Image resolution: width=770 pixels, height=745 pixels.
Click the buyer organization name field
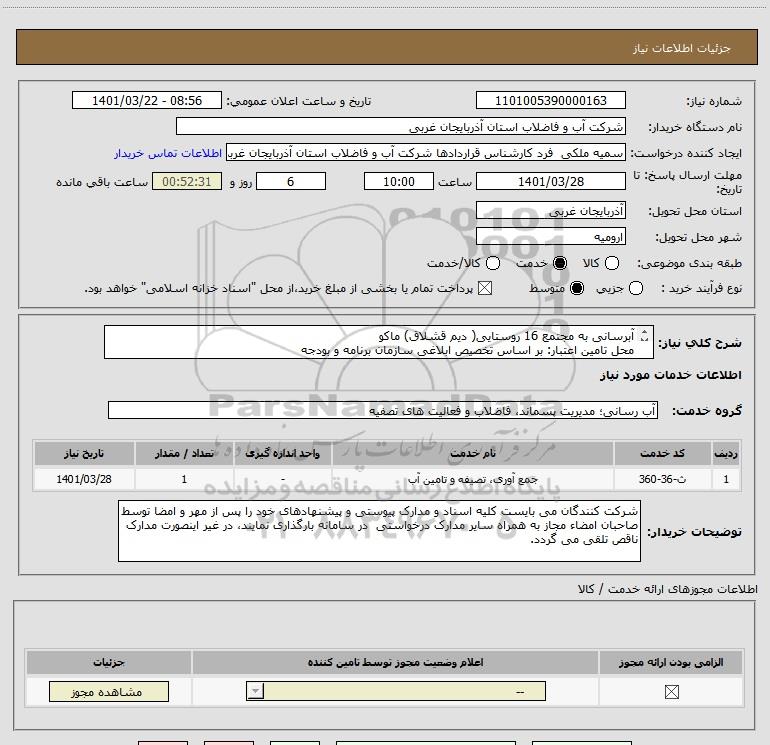(x=401, y=127)
